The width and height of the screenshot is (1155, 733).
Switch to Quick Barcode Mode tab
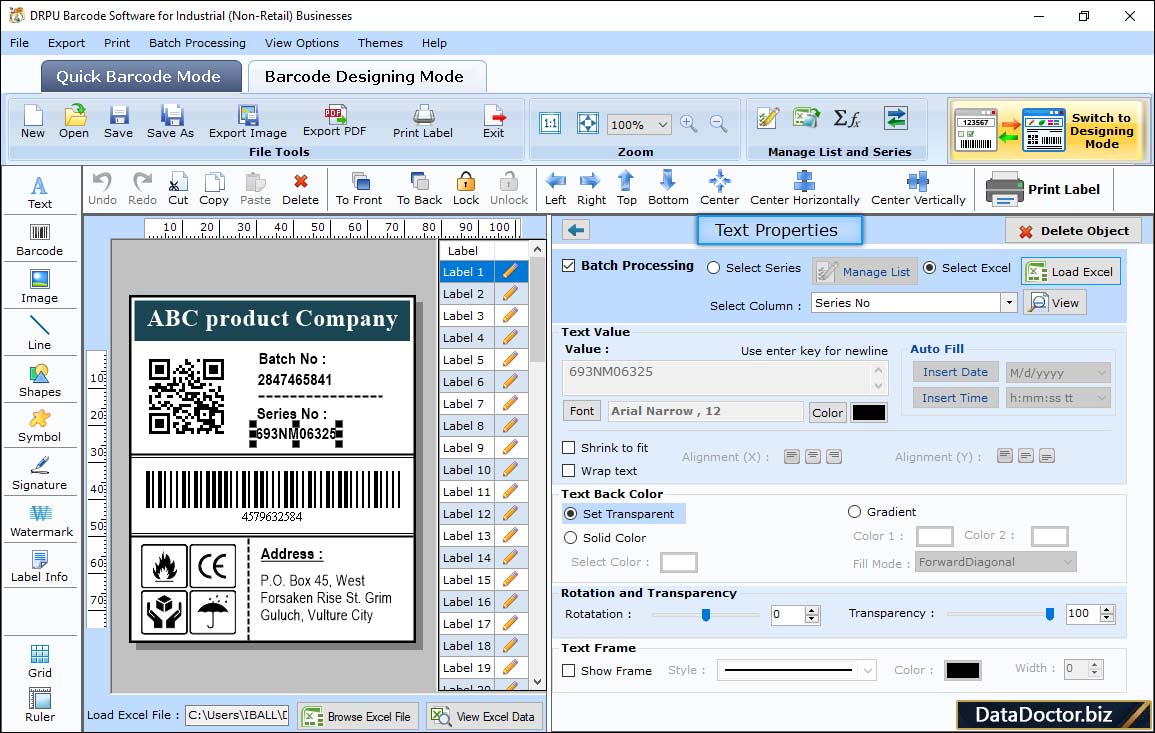click(x=141, y=77)
